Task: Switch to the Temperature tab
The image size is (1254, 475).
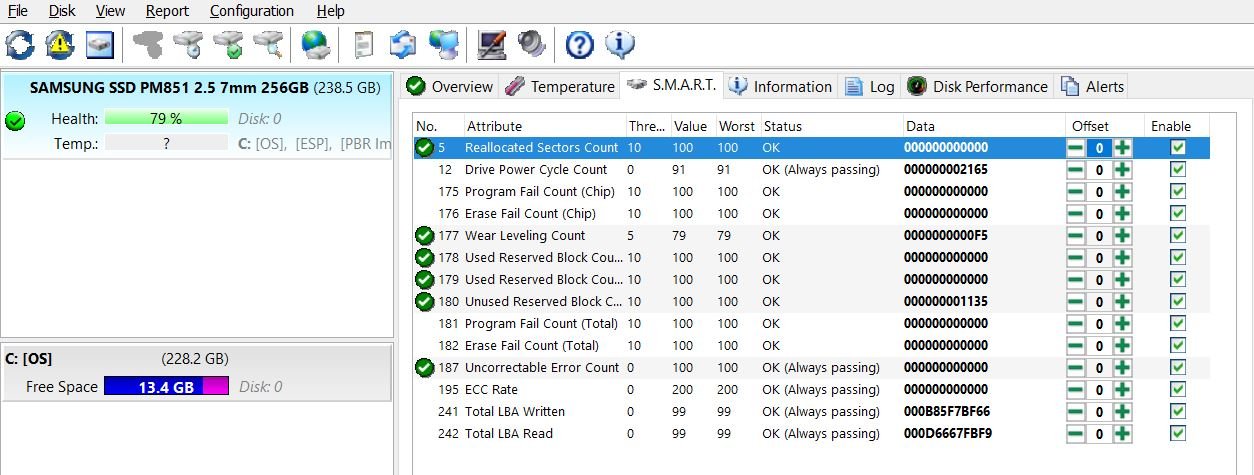Action: [560, 86]
